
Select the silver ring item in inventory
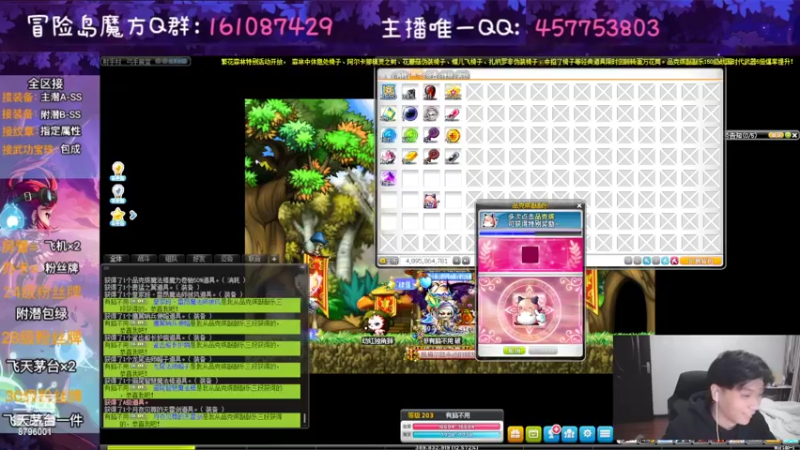pos(431,114)
